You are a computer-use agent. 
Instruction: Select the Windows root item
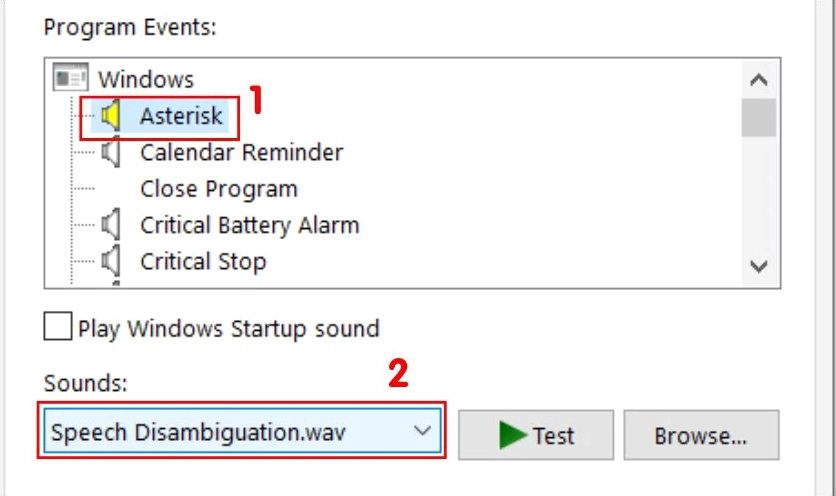point(146,79)
